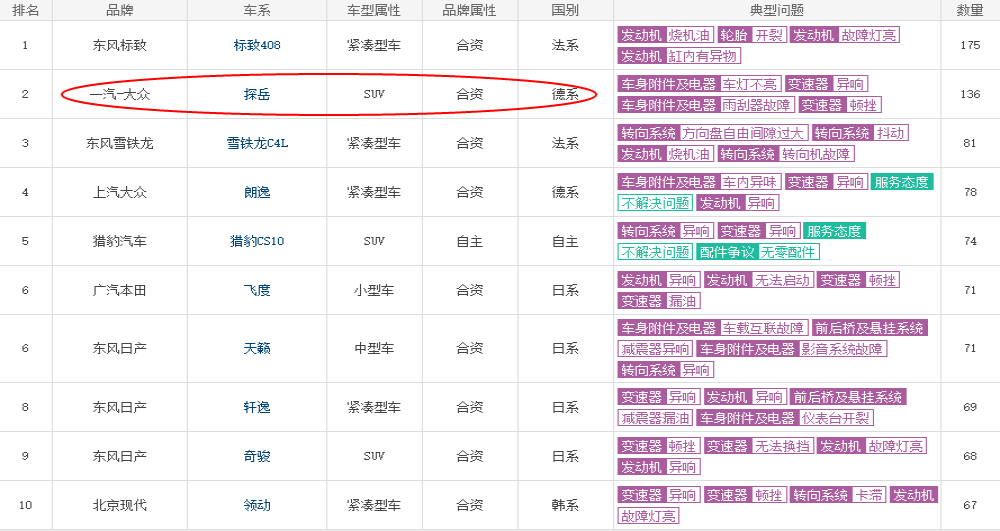Image resolution: width=1000 pixels, height=531 pixels.
Task: Open the 朗逸 car series link
Action: (x=257, y=193)
